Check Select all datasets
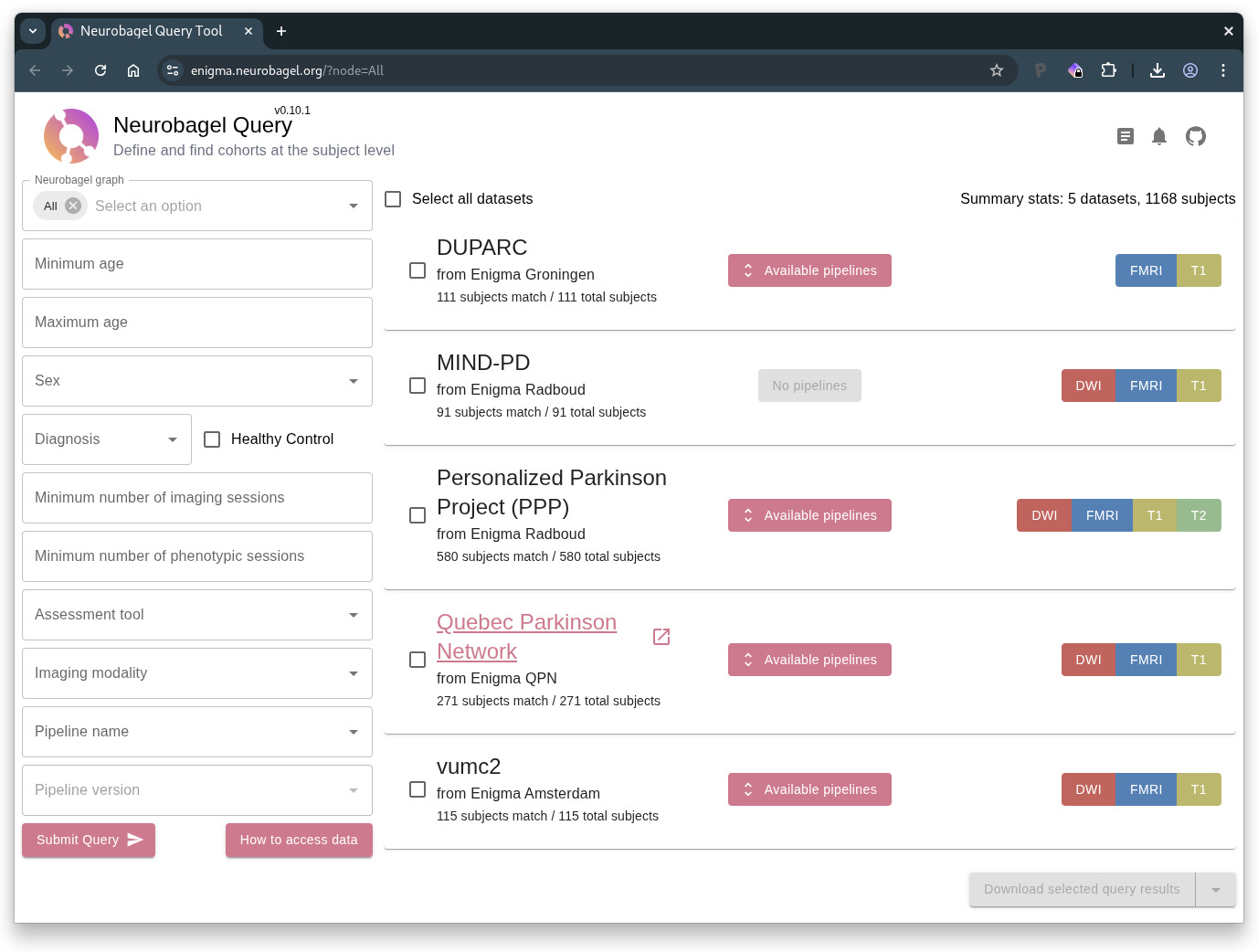1258x952 pixels. pyautogui.click(x=393, y=199)
